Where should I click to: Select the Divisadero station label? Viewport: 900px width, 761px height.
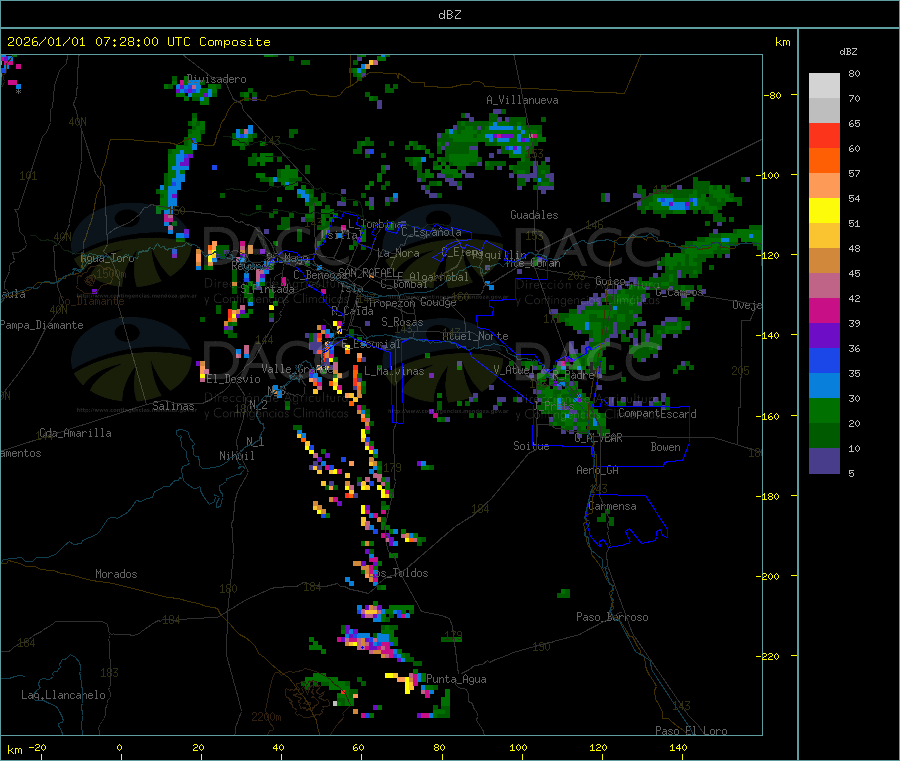[217, 79]
